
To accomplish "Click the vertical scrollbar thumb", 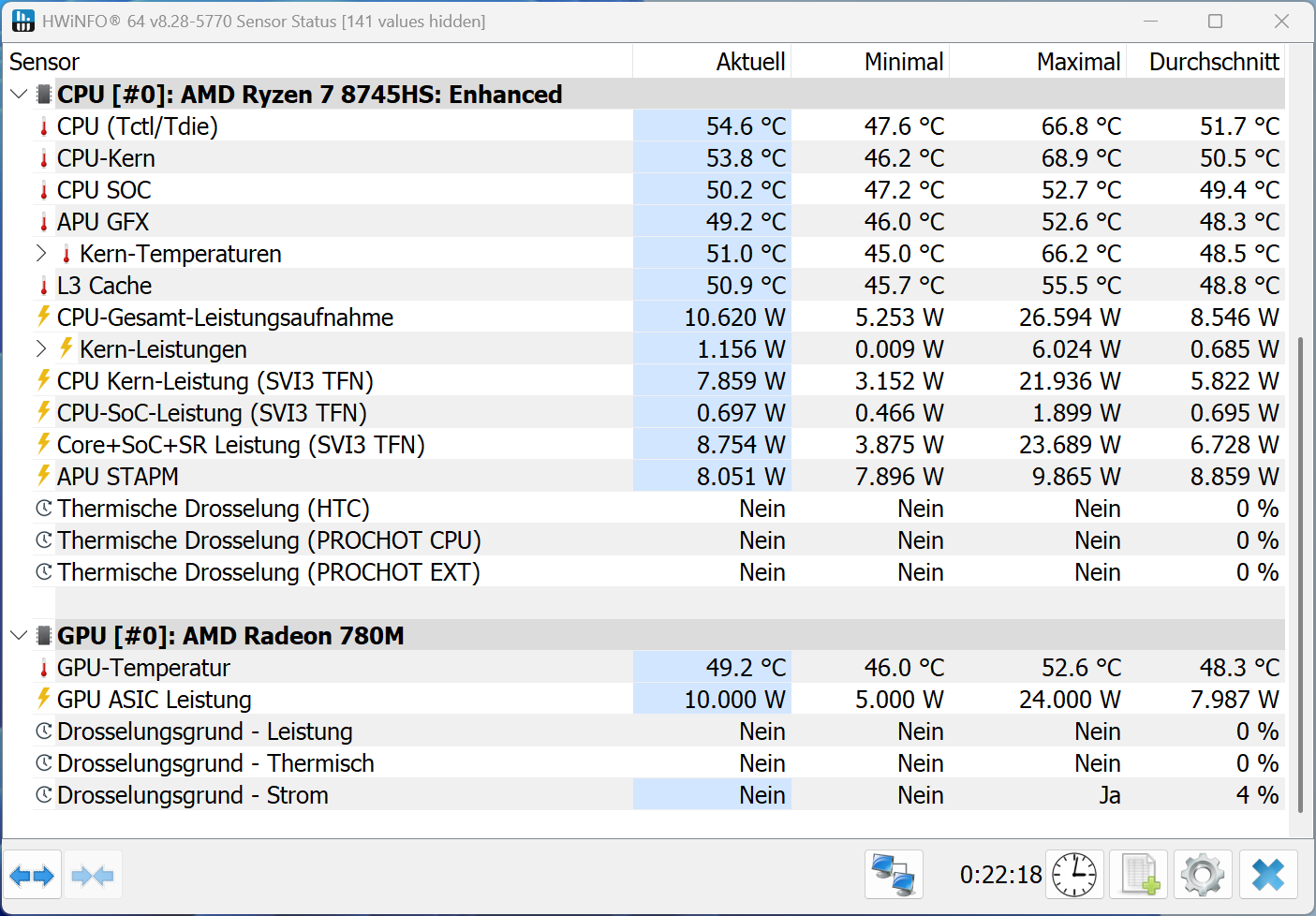I will tap(1300, 575).
